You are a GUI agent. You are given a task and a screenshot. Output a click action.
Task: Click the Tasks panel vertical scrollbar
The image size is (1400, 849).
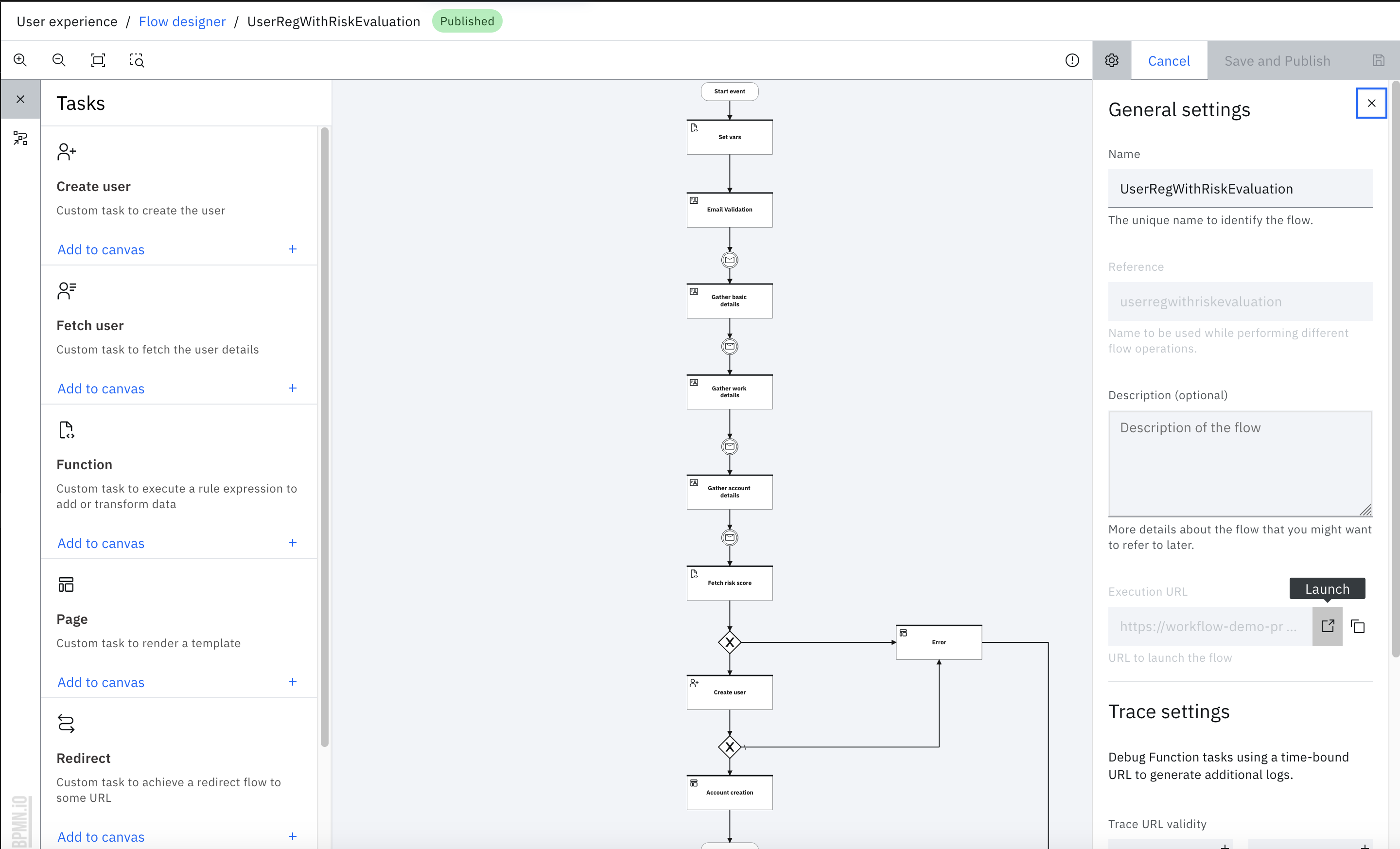[324, 438]
